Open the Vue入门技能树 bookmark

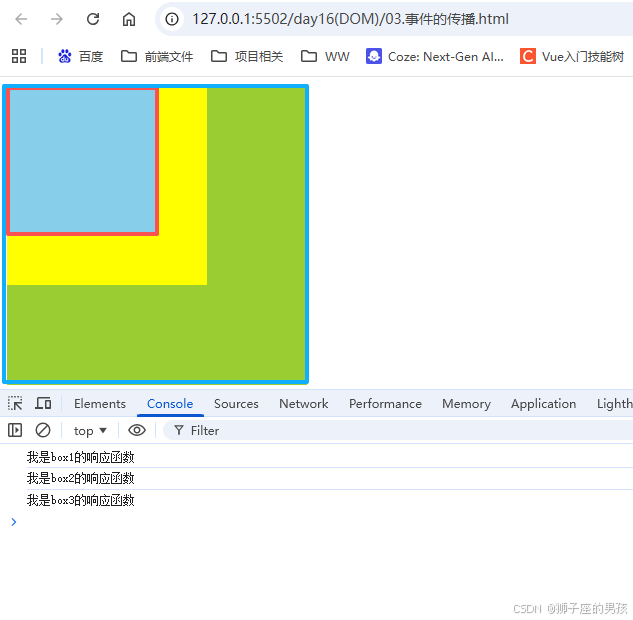(x=572, y=56)
